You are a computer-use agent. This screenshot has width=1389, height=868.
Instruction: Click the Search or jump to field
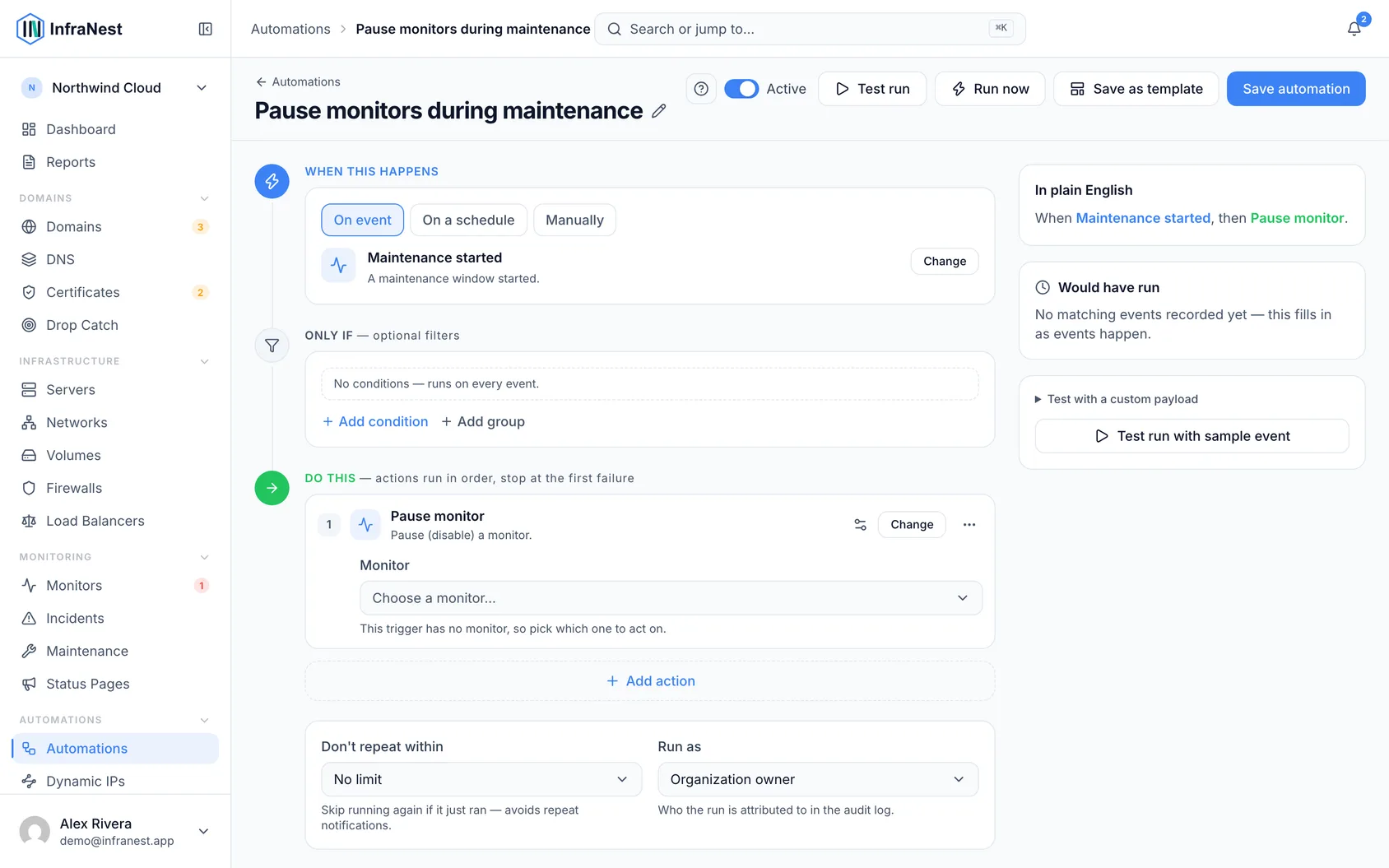[810, 29]
